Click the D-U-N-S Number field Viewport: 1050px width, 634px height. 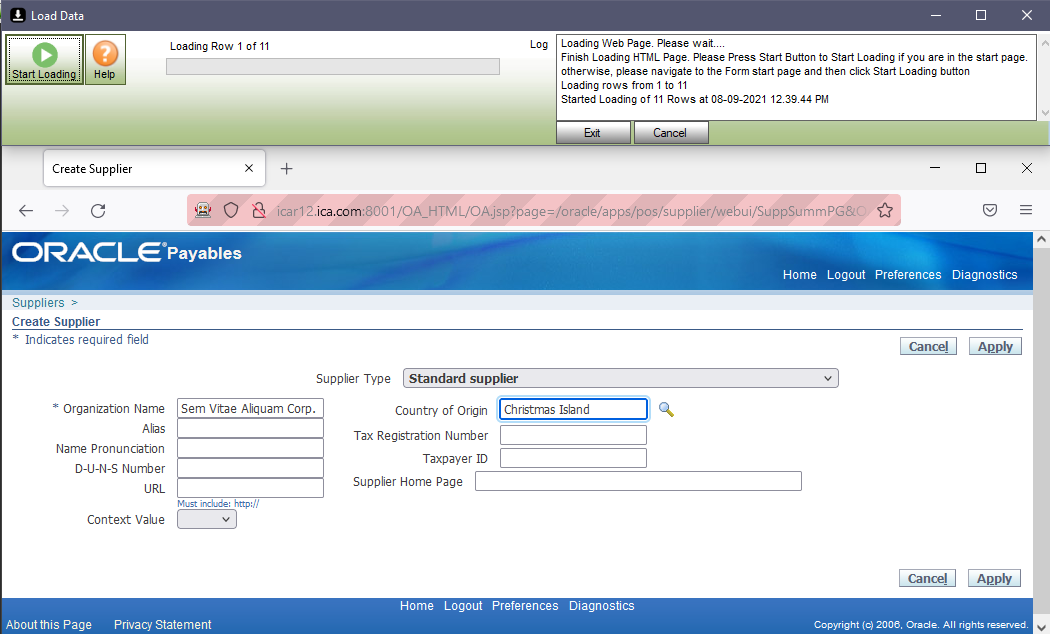coord(250,468)
